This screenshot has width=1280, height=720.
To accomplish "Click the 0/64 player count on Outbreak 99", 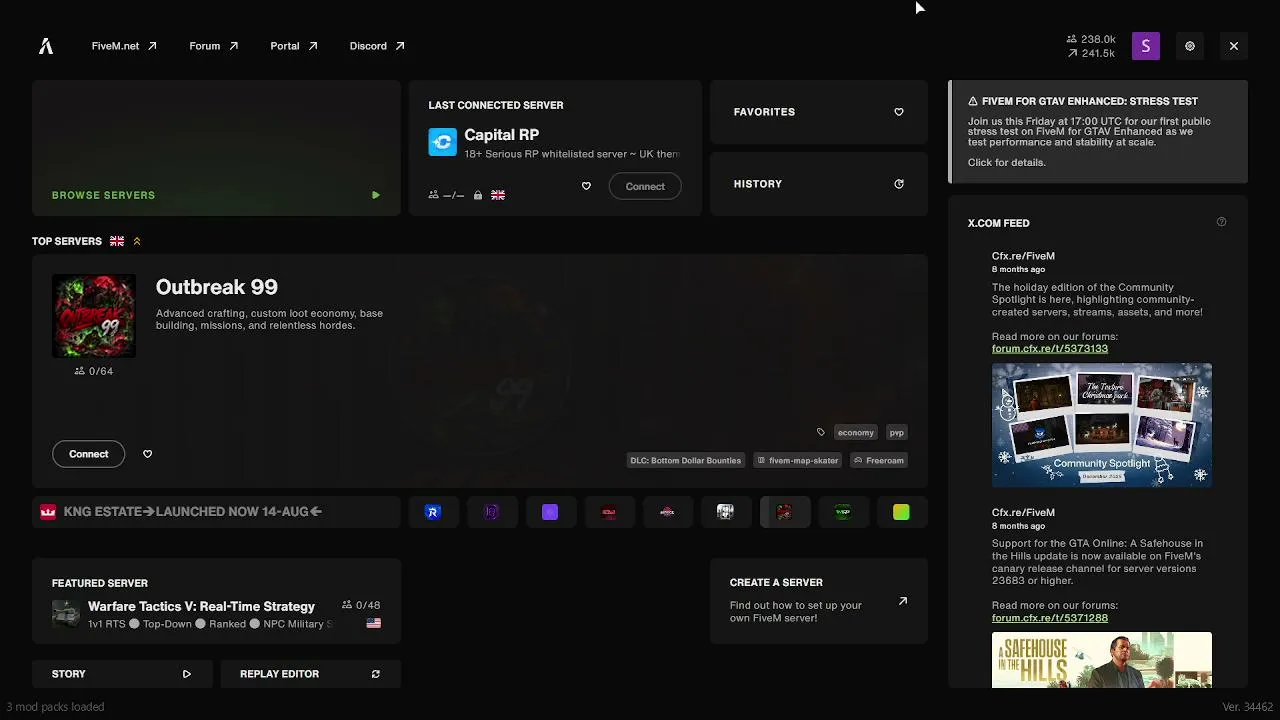I will [94, 371].
